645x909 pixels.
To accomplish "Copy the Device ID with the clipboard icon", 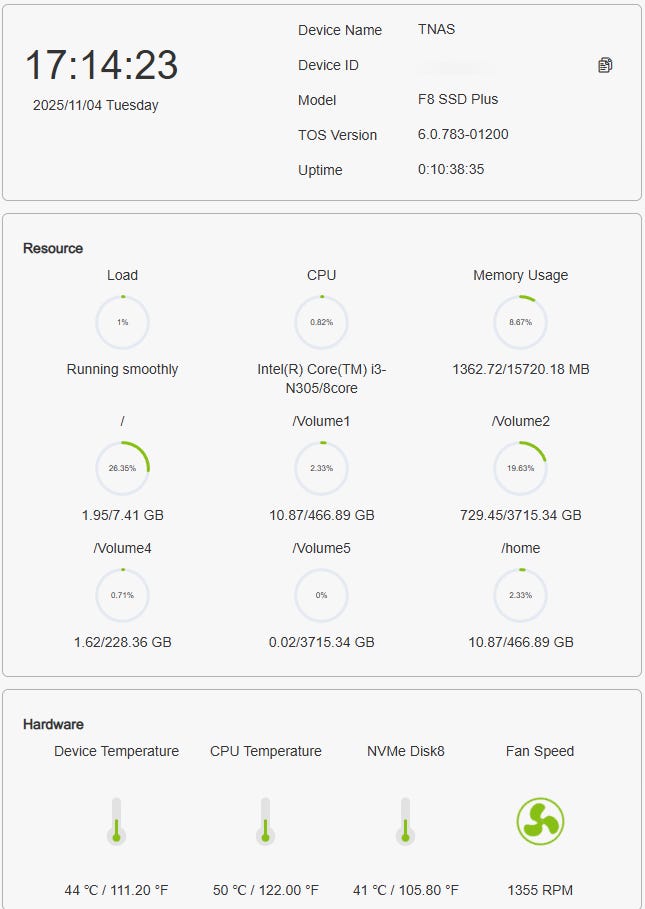I will click(605, 65).
